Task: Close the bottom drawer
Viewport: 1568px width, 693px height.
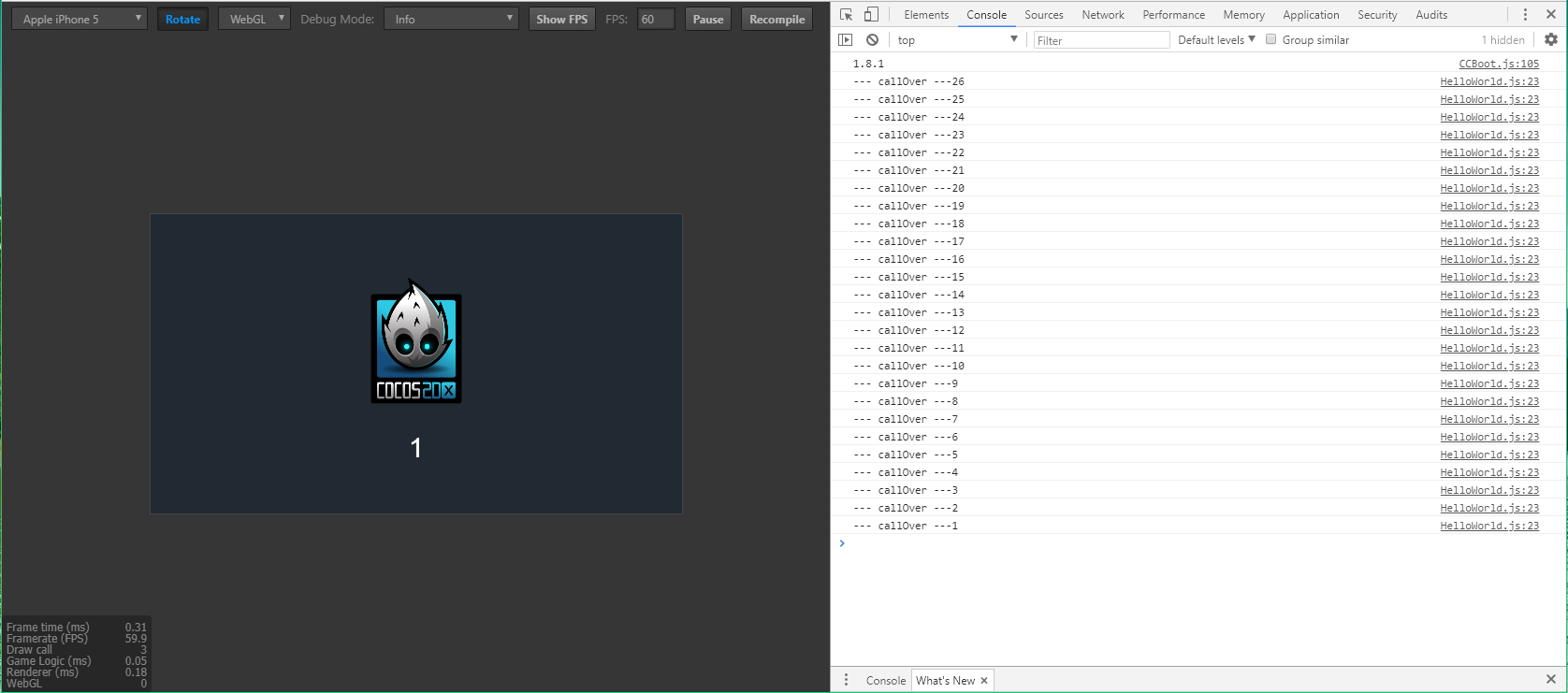Action: coord(1550,679)
